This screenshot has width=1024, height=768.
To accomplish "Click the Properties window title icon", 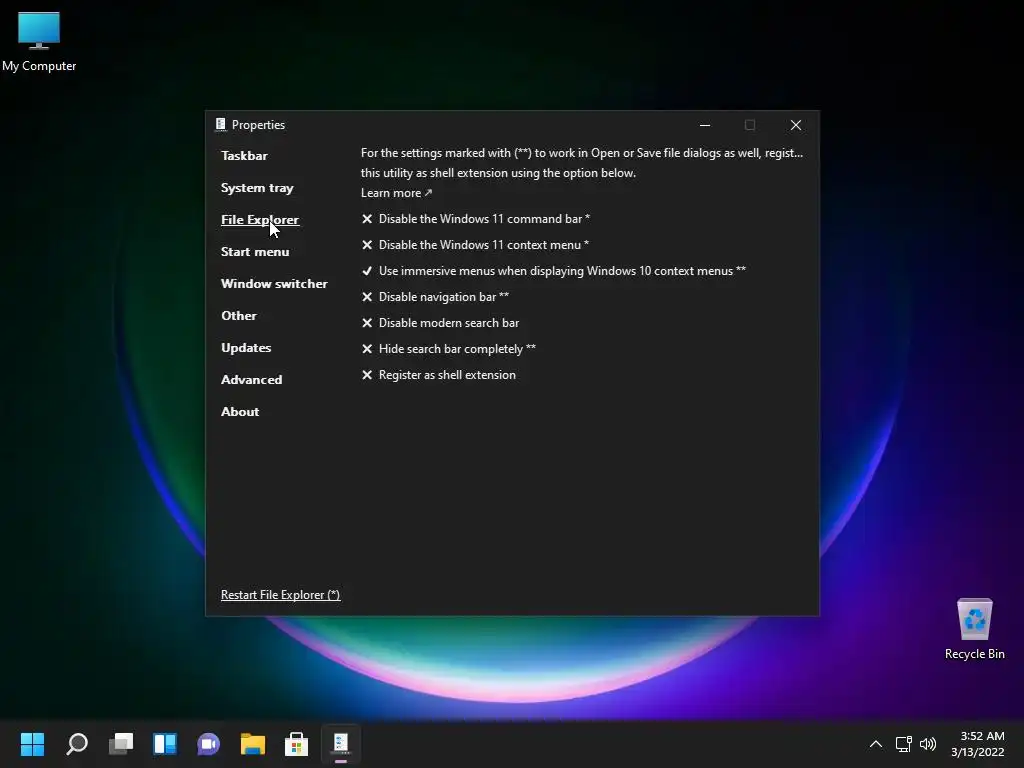I will click(221, 124).
